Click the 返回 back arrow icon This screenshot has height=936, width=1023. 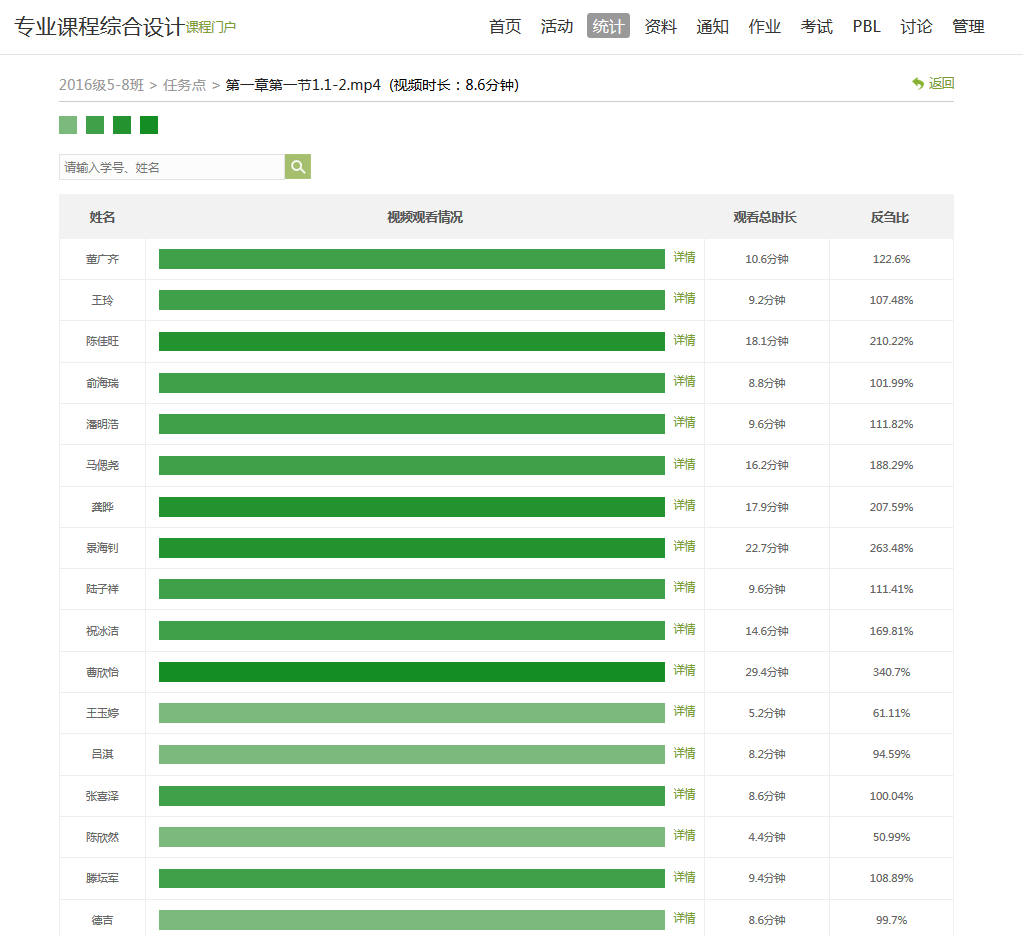tap(918, 84)
